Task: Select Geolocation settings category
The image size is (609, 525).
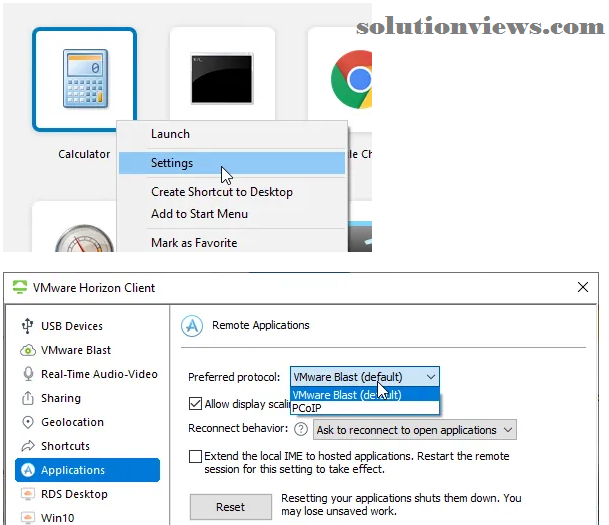Action: 87,422
